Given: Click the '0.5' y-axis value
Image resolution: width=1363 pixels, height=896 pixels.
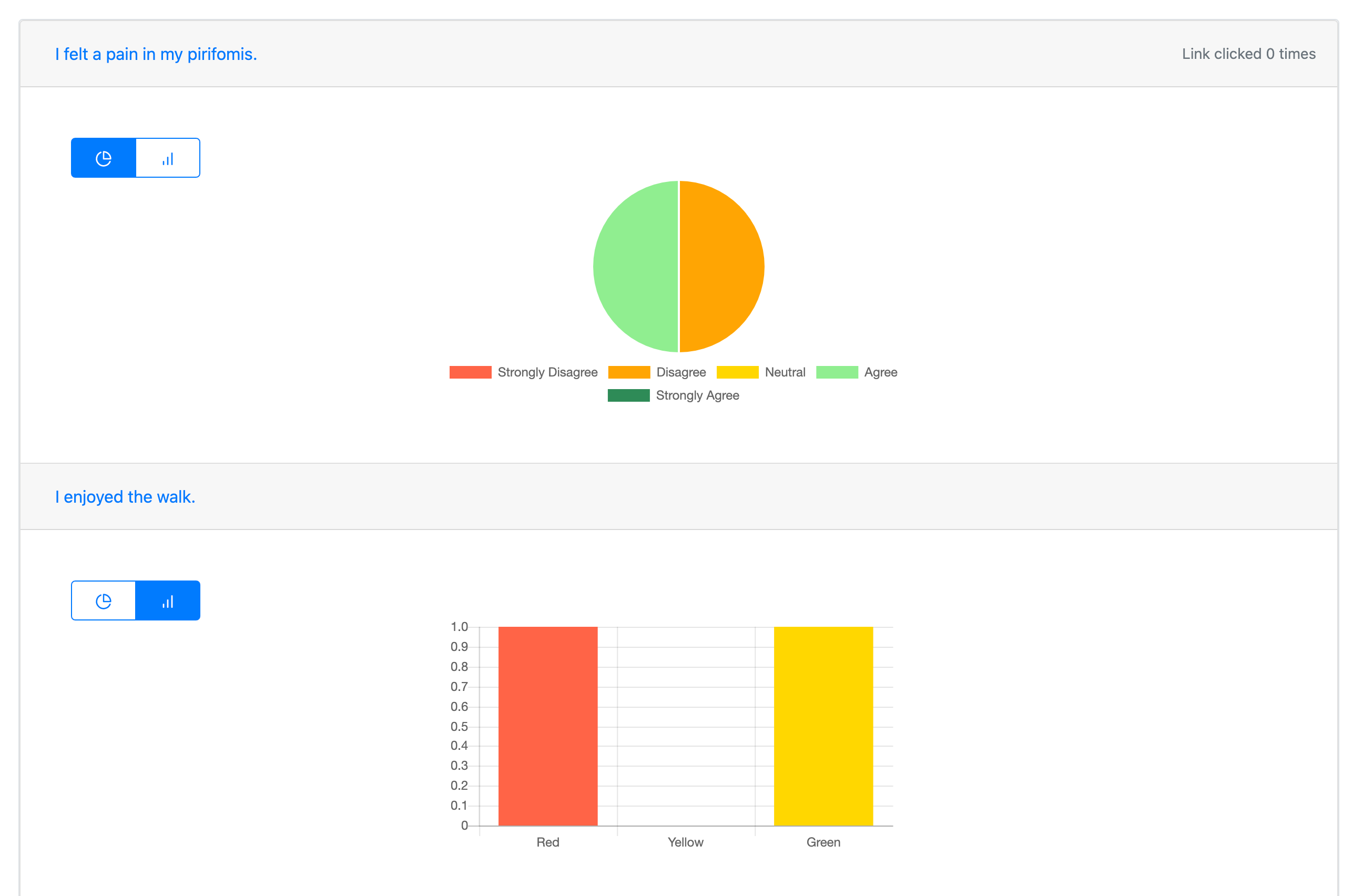Looking at the screenshot, I should point(459,727).
